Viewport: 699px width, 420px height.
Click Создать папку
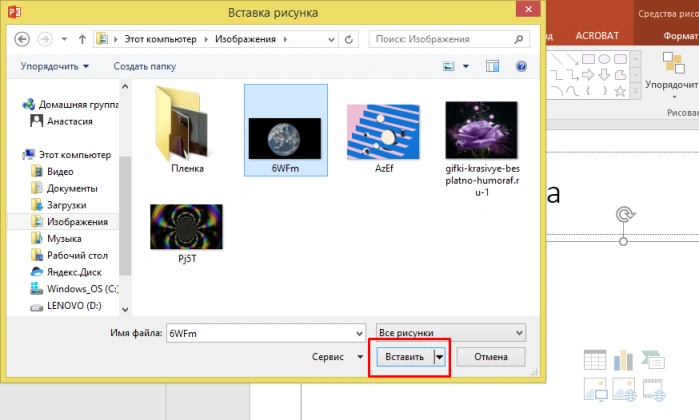click(144, 66)
